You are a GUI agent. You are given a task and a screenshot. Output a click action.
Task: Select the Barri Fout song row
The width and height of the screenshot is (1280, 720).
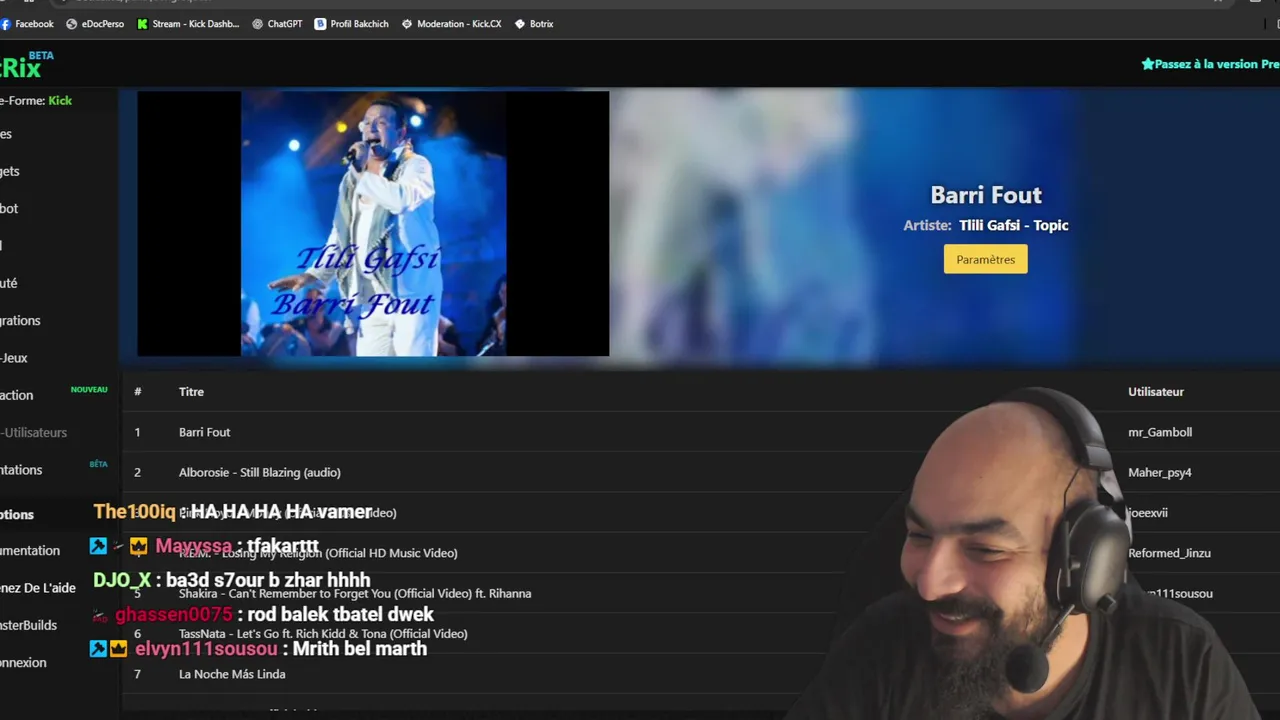tap(700, 432)
